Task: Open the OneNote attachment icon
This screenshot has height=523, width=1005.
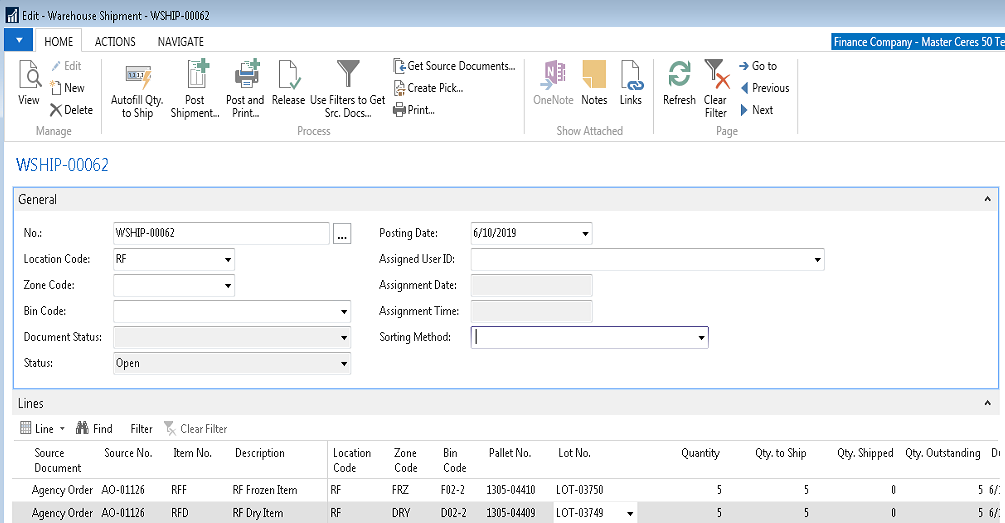Action: click(x=553, y=77)
